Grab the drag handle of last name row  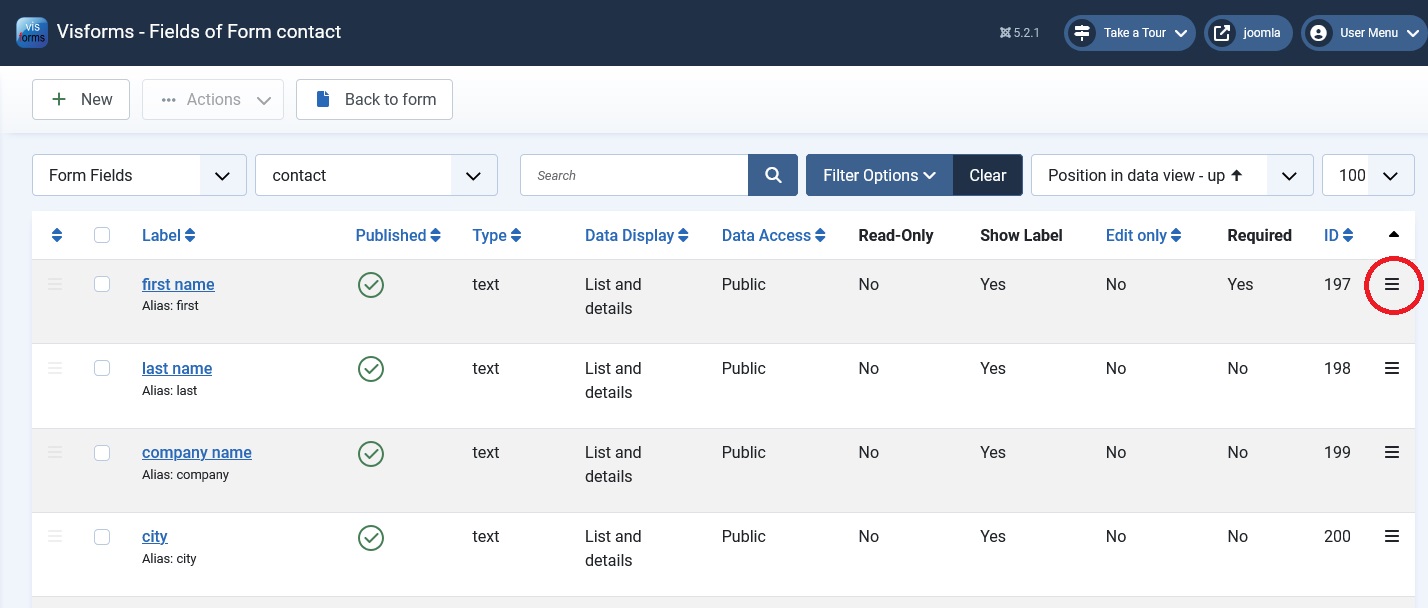[55, 368]
